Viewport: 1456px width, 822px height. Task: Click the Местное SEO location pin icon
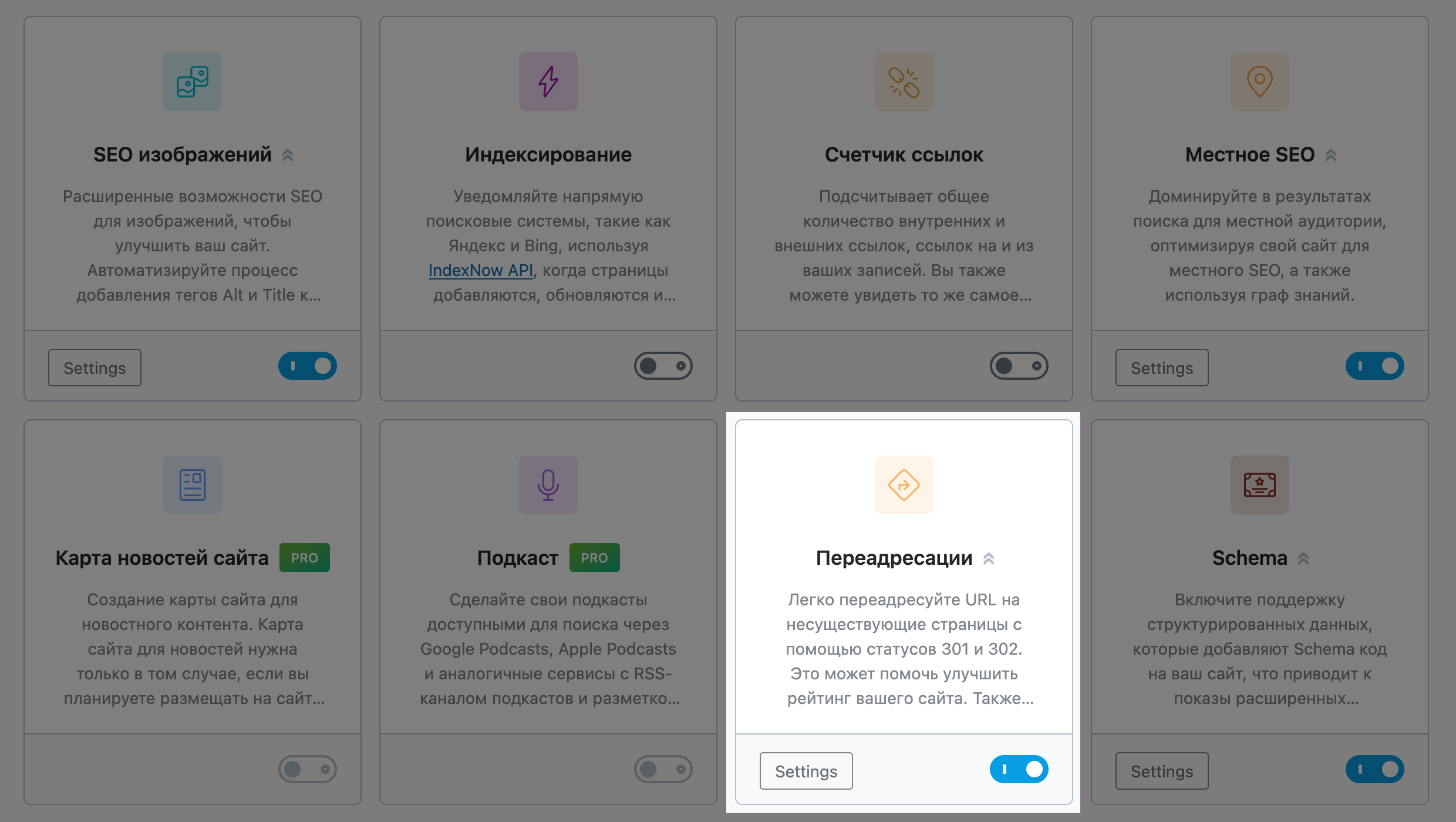[1260, 82]
